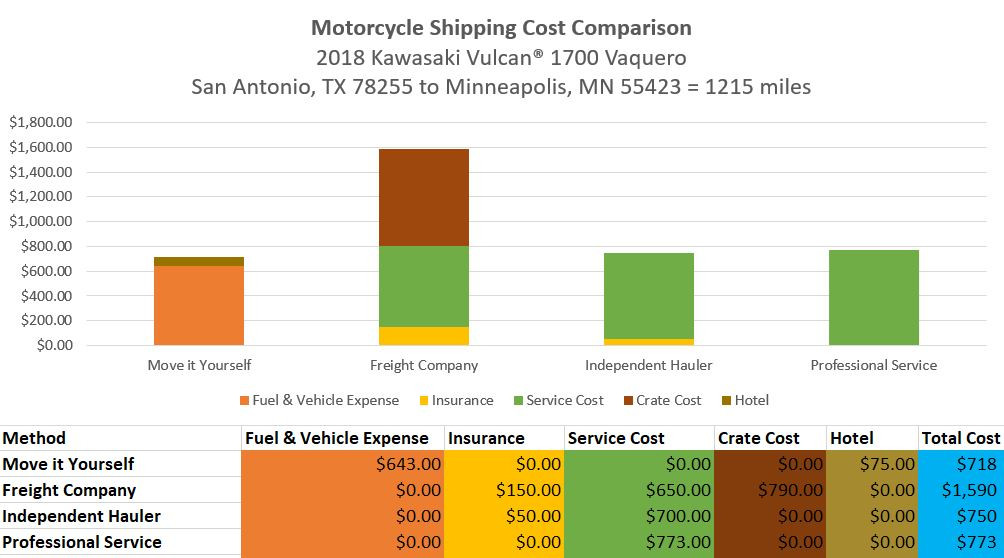Select the 'Hotel' table header cell
Screen dimensions: 1004x558
coord(872,438)
